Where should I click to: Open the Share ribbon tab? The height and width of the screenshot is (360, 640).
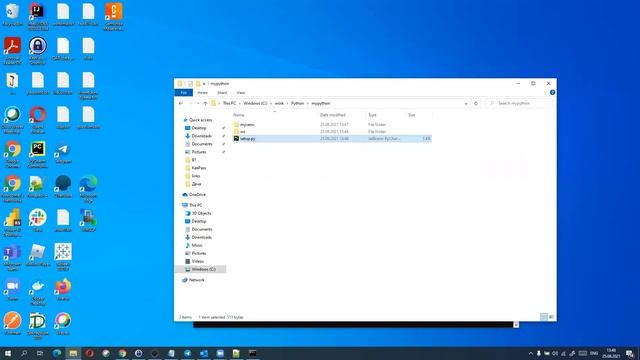pos(222,93)
